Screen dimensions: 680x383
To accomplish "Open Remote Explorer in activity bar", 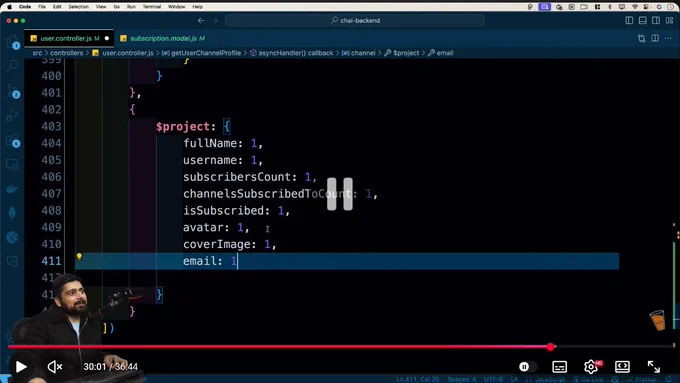I will (13, 164).
